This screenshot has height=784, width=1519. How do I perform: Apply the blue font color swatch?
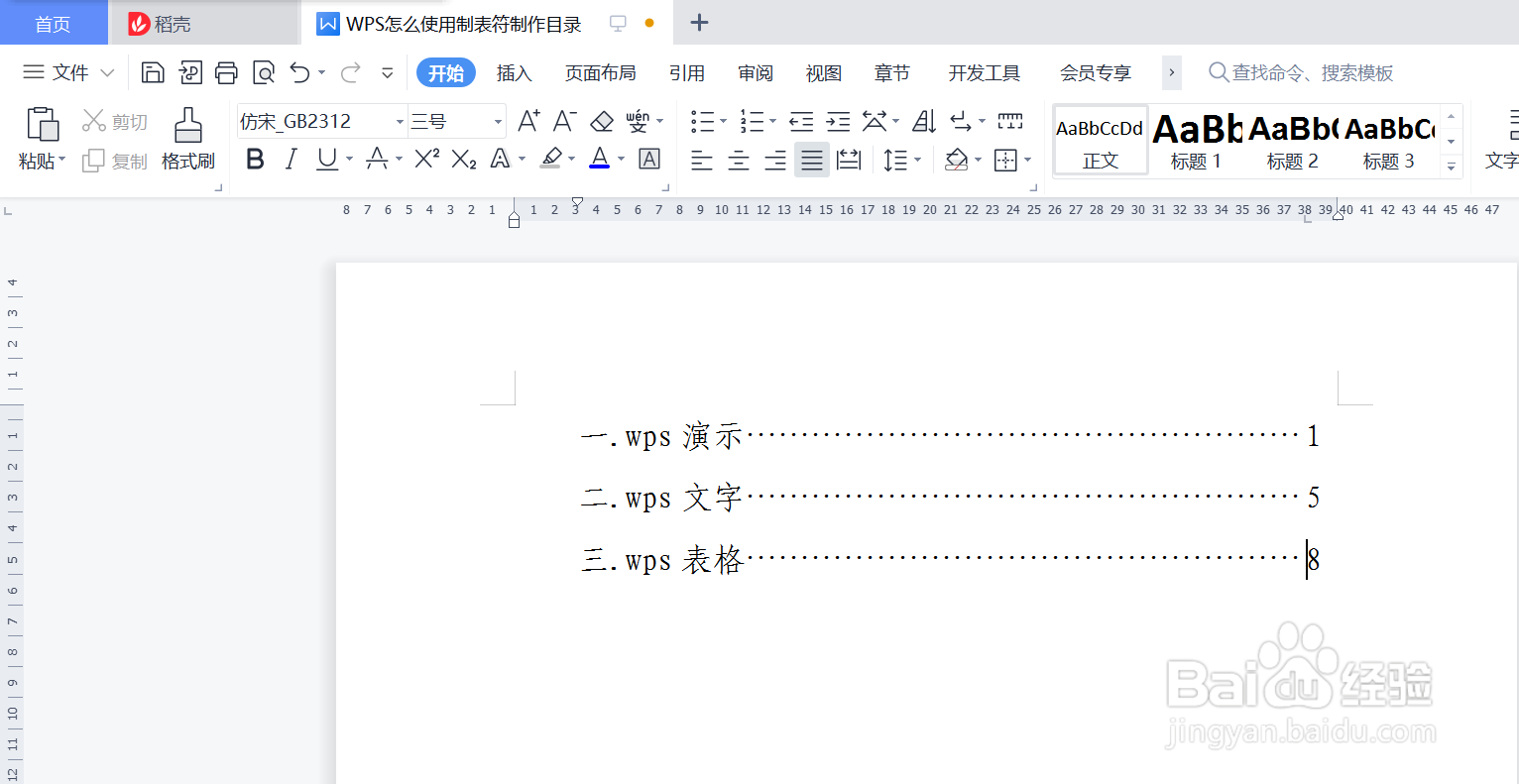(x=599, y=159)
